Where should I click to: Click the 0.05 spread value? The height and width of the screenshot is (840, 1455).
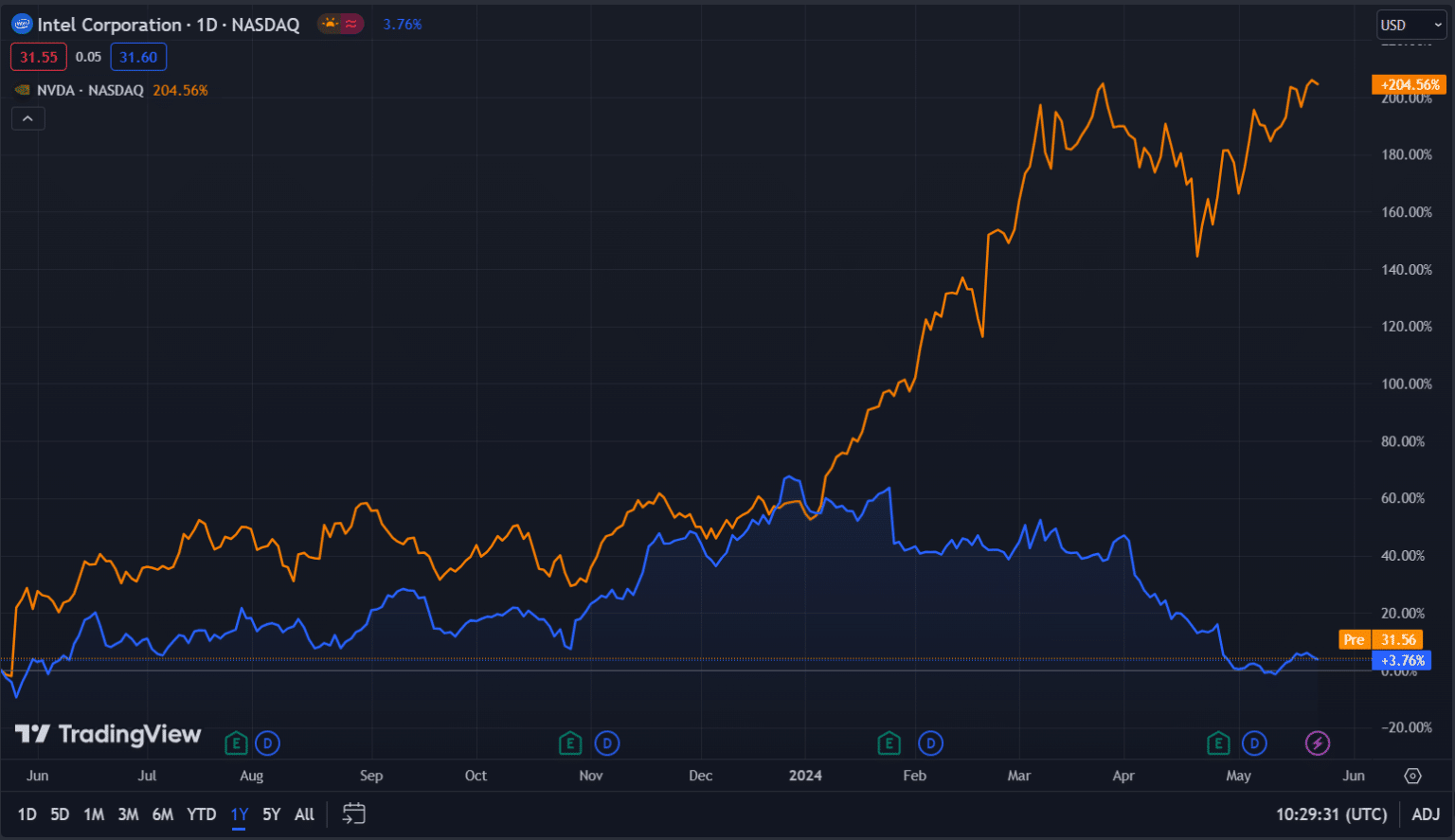coord(88,57)
